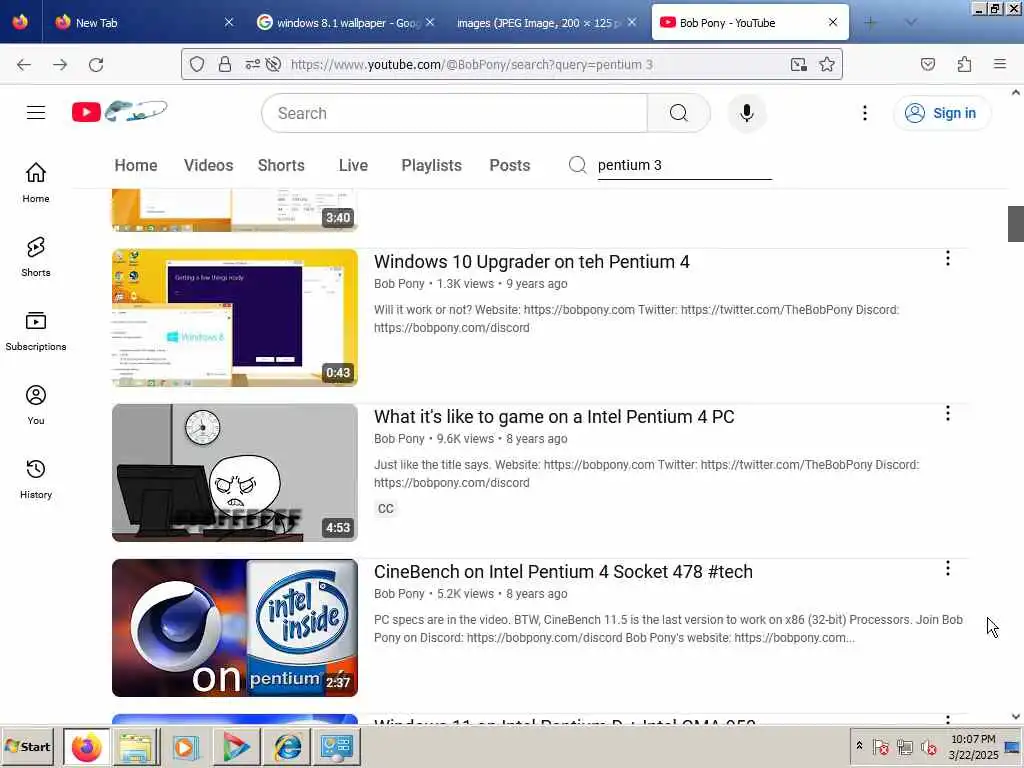Open Windows 10 Upgrader on teh Pentium 4
1024x768 pixels.
tap(532, 262)
